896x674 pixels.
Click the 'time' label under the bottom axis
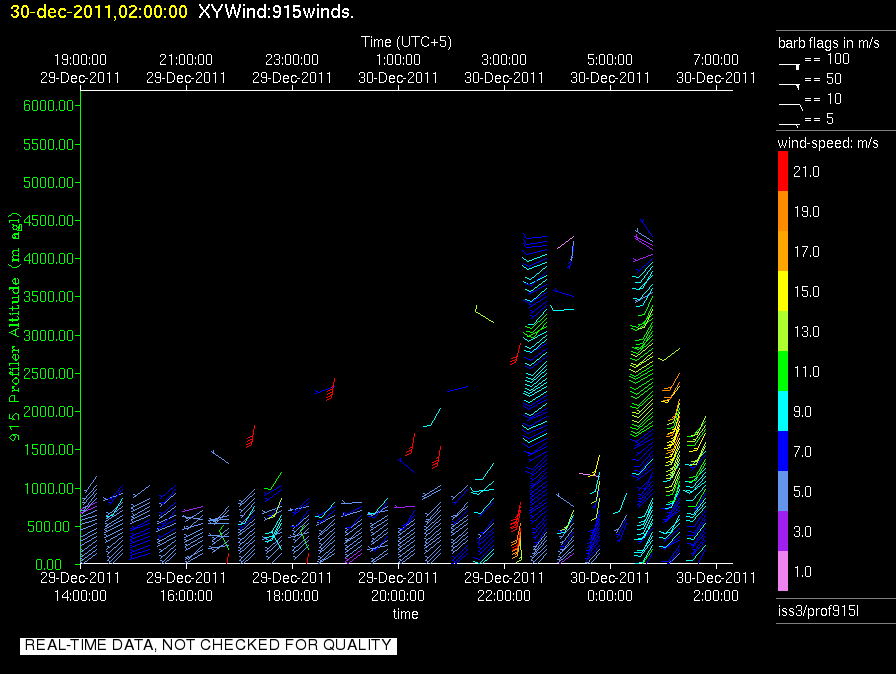click(406, 614)
